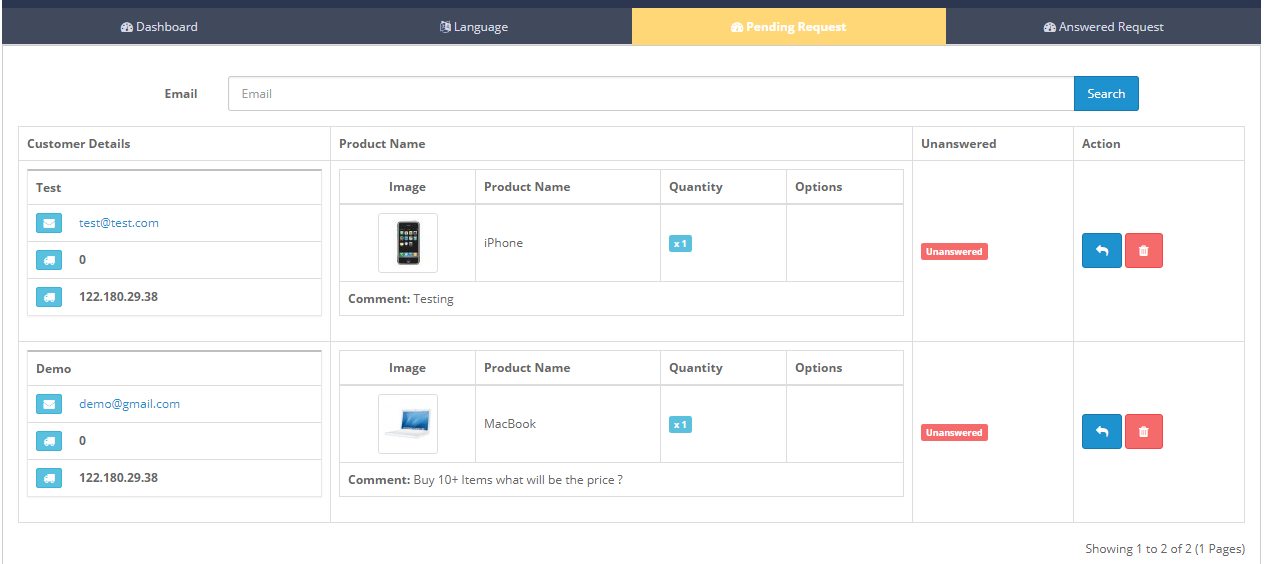Click truck icon next to Test's IP address
The image size is (1268, 564).
coord(49,297)
